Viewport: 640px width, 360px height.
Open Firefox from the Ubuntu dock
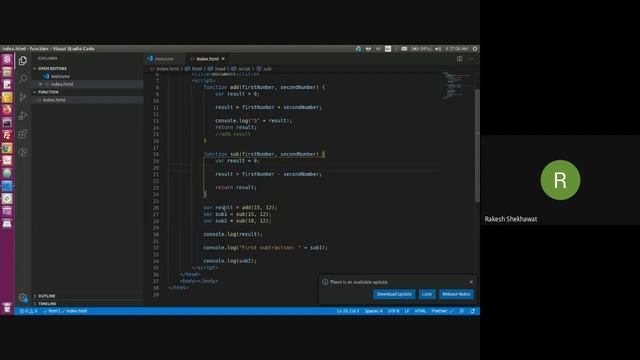pyautogui.click(x=7, y=110)
